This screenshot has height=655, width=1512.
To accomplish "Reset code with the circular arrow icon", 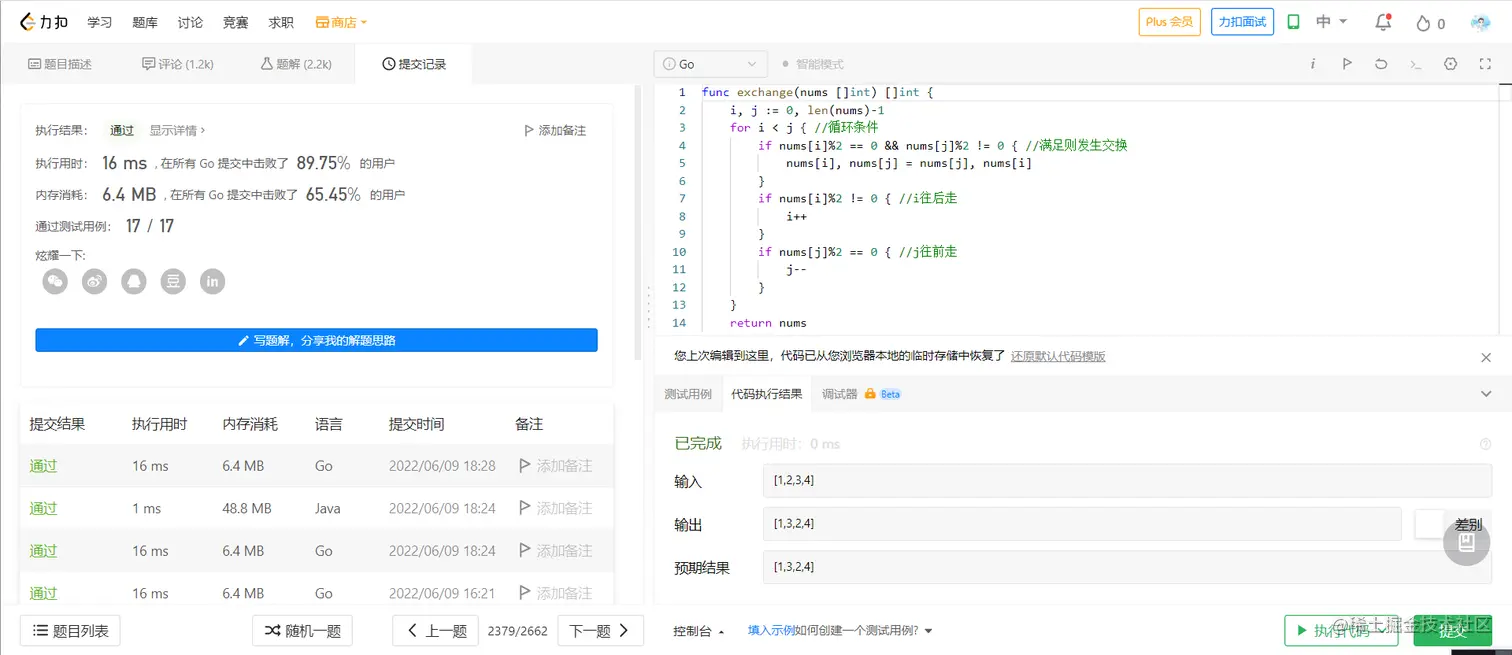I will click(1381, 64).
